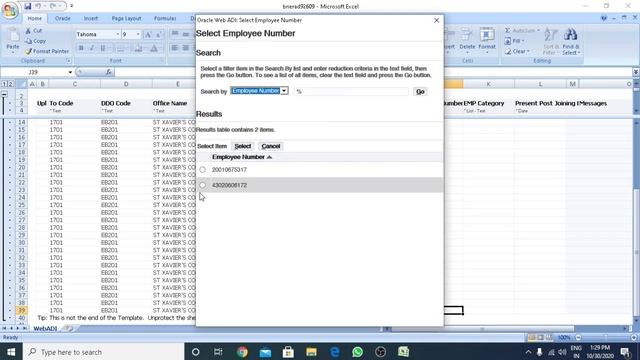Show outline level 1
640x360 pixels.
[x=4, y=84]
